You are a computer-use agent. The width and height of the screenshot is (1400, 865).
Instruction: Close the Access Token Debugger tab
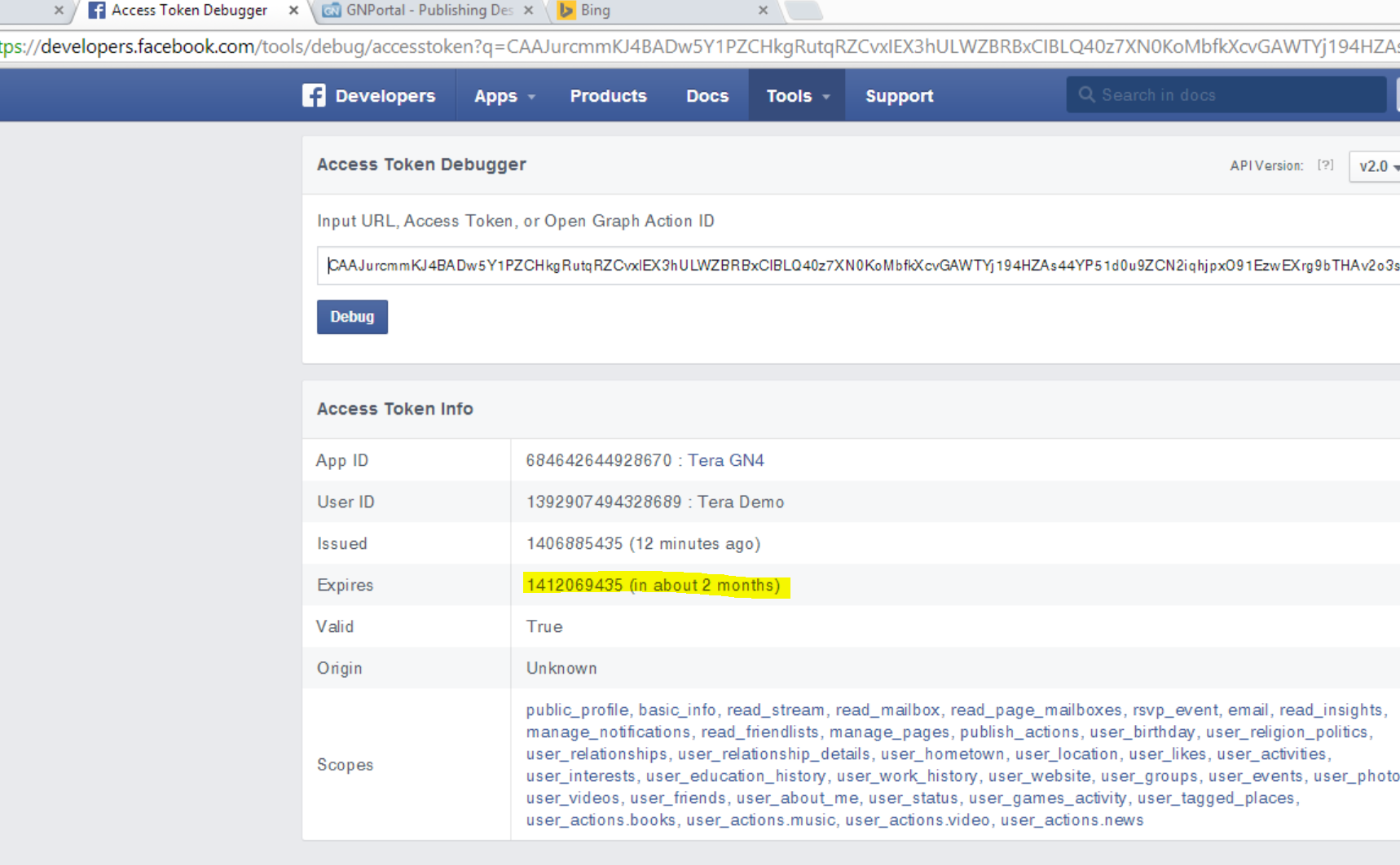[x=293, y=11]
